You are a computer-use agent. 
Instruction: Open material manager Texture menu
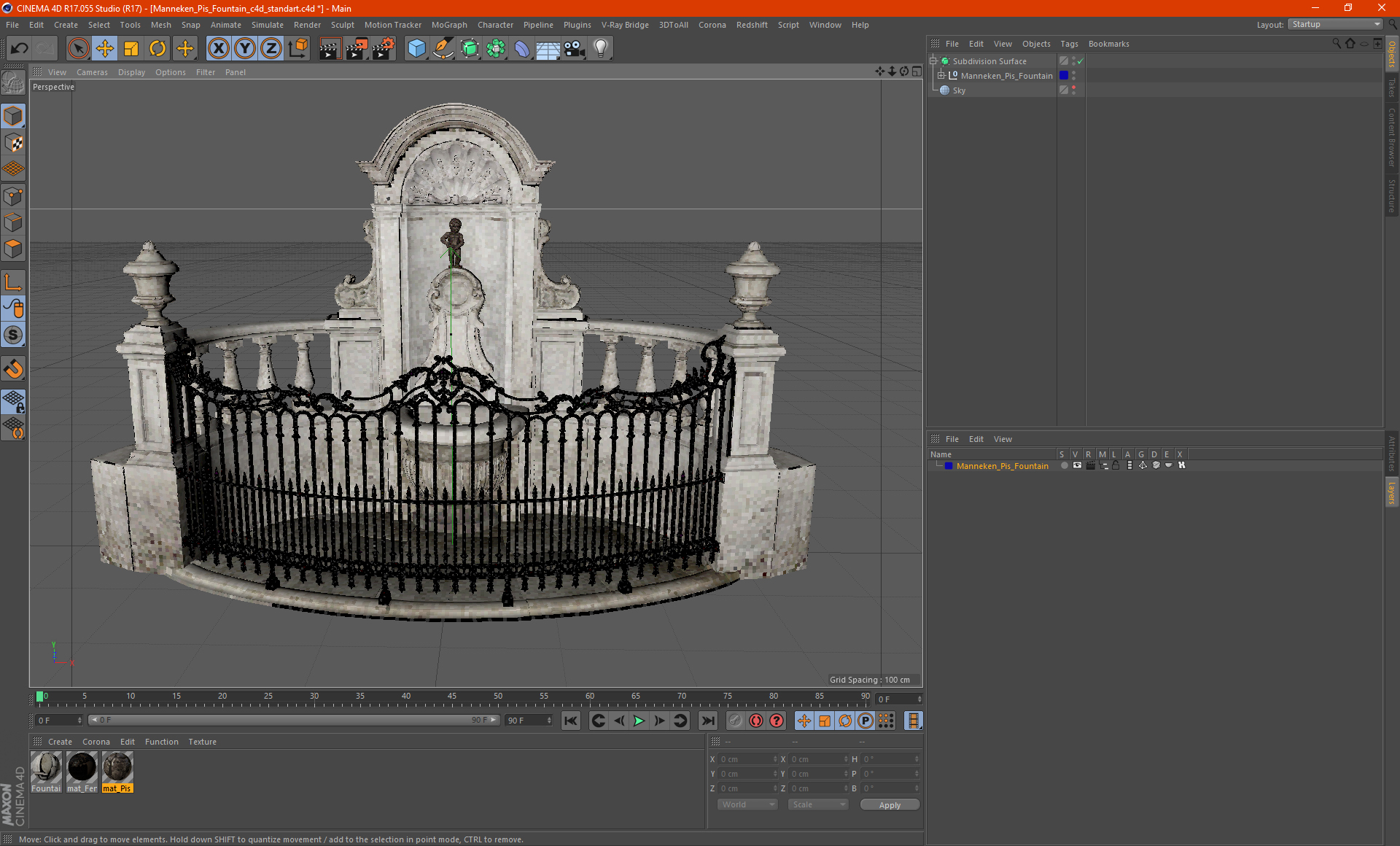click(x=202, y=742)
